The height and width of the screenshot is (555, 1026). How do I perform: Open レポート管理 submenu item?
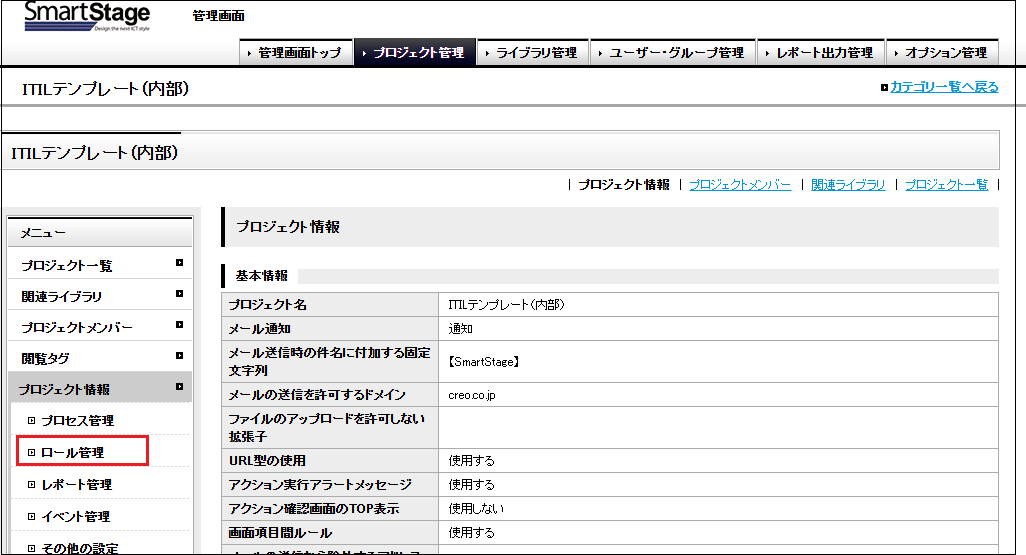point(77,484)
